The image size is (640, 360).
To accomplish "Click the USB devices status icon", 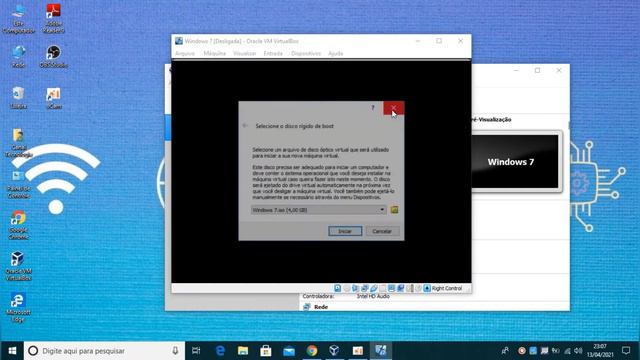I will [373, 288].
